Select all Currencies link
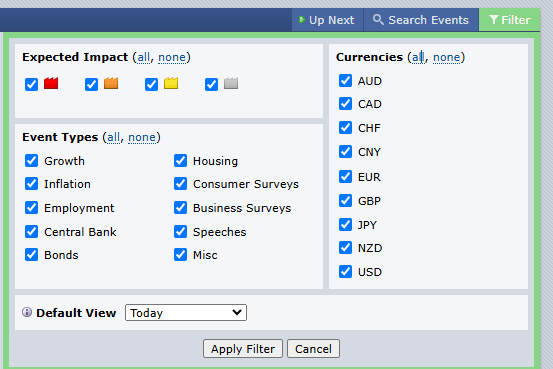This screenshot has height=369, width=553. (418, 57)
